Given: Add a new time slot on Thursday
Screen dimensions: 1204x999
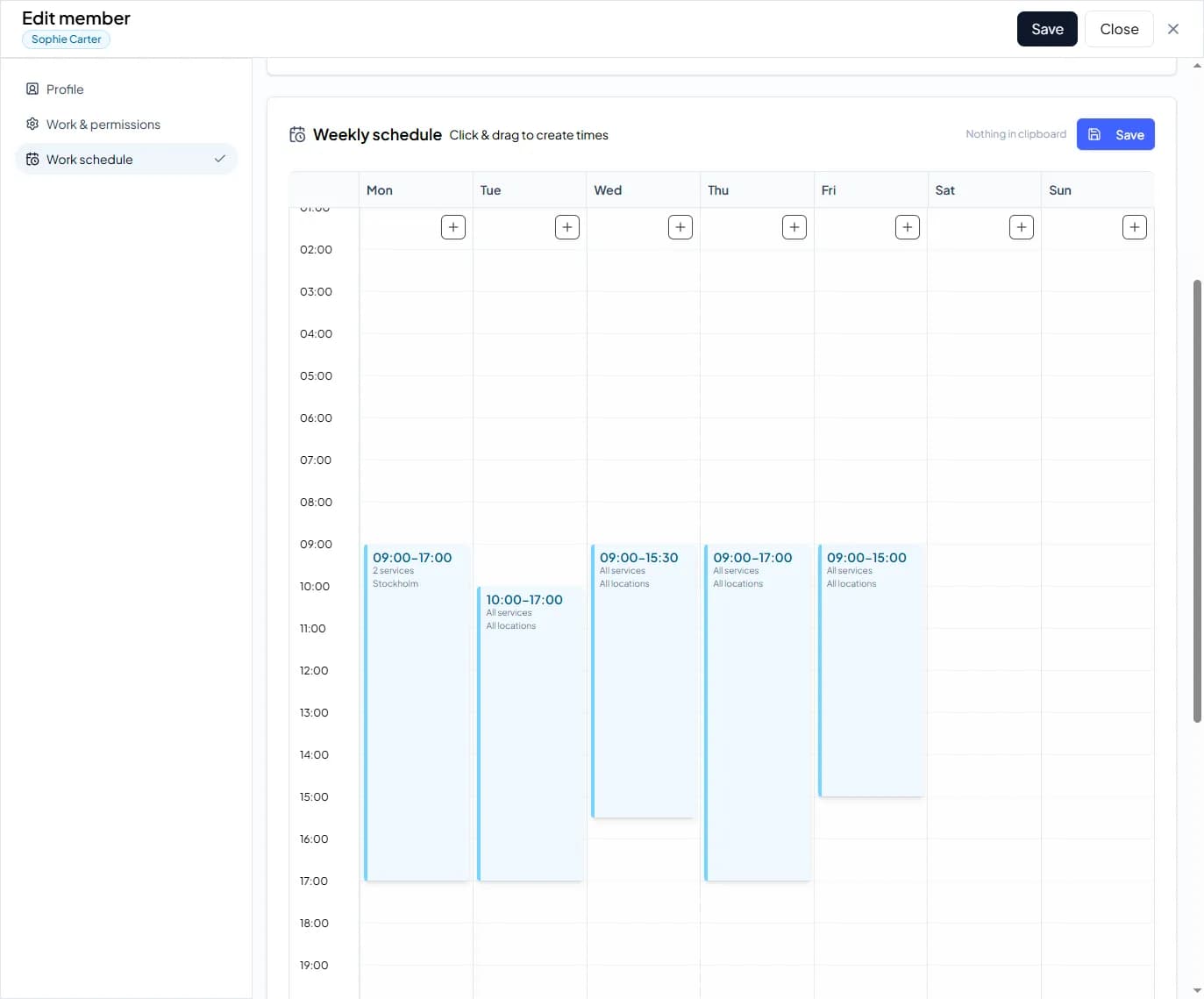Looking at the screenshot, I should 794,226.
